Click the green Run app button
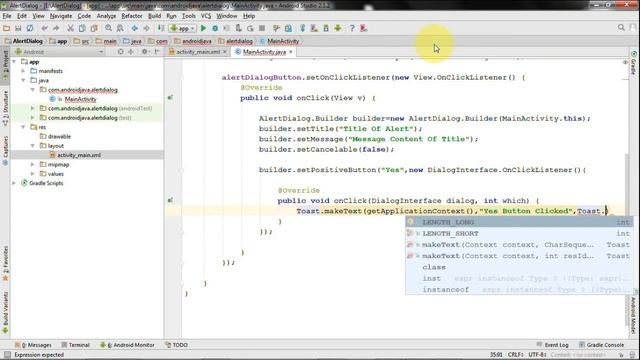640x360 pixels. [203, 28]
